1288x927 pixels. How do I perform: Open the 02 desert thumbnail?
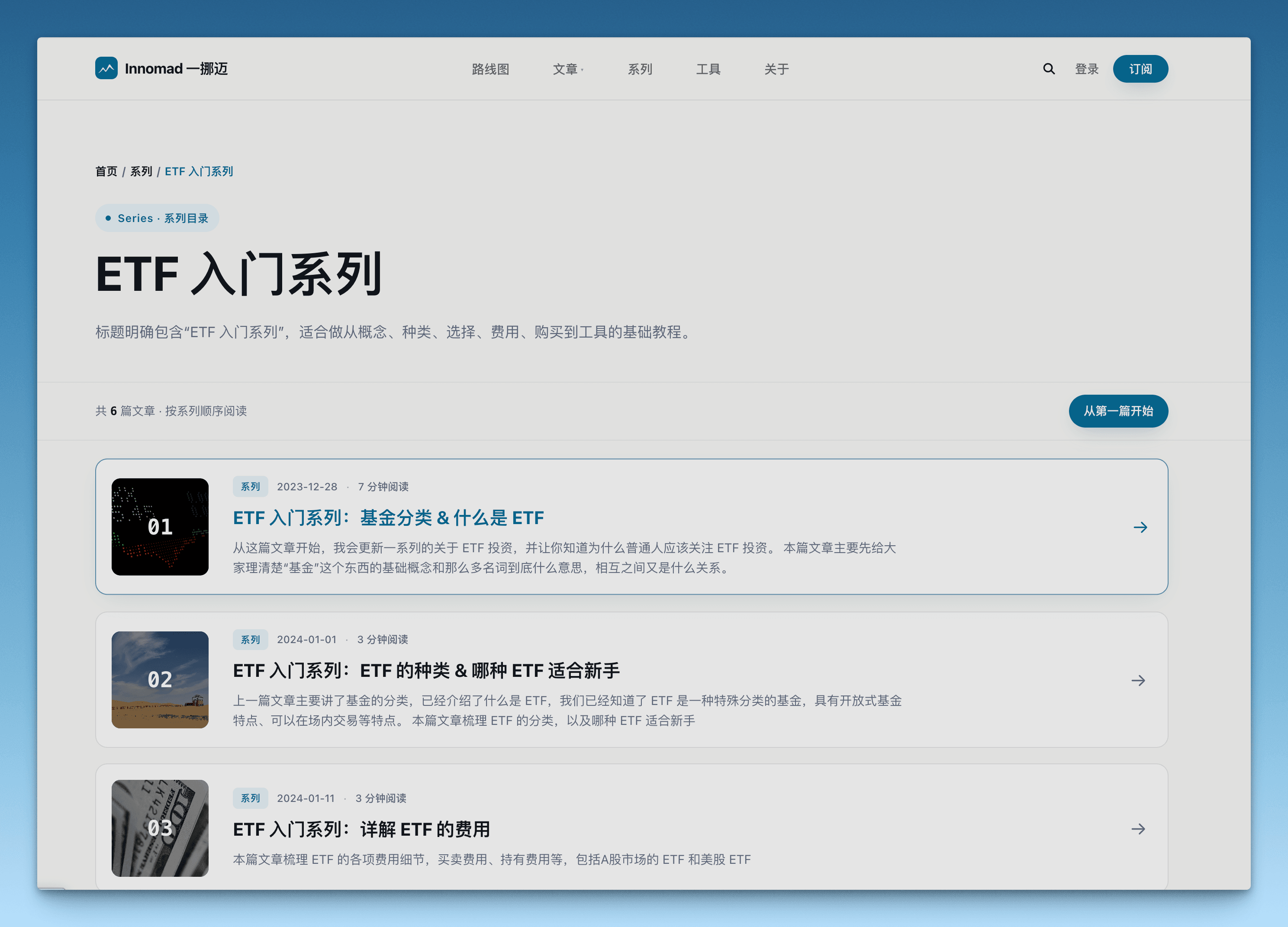tap(160, 679)
